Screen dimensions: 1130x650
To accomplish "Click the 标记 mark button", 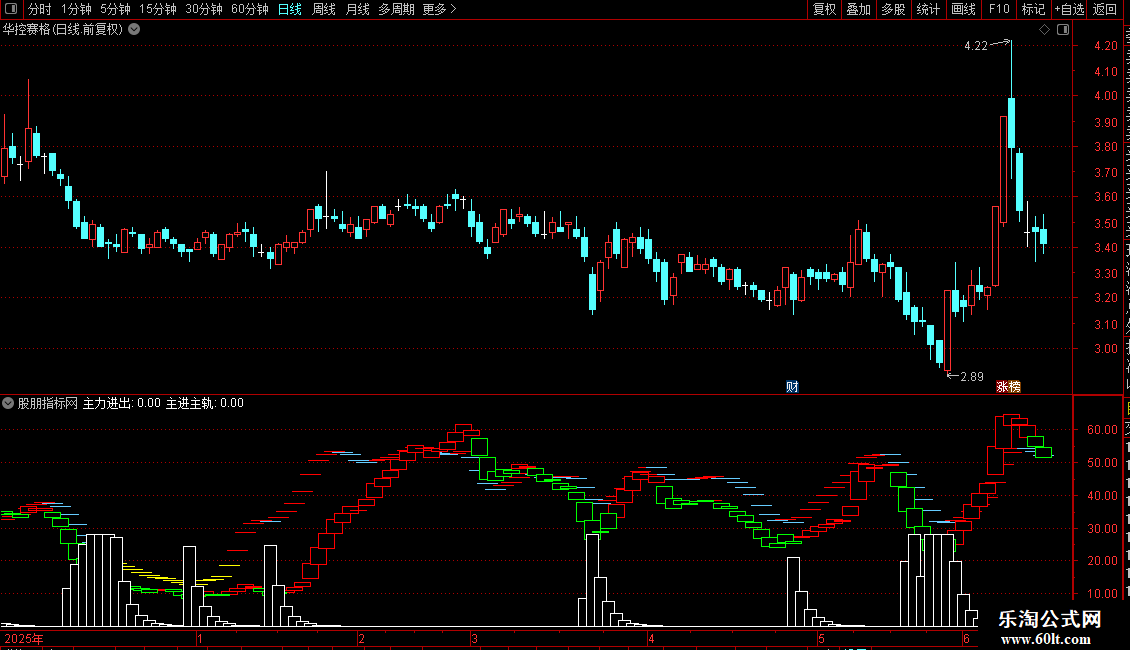I will [x=1033, y=9].
